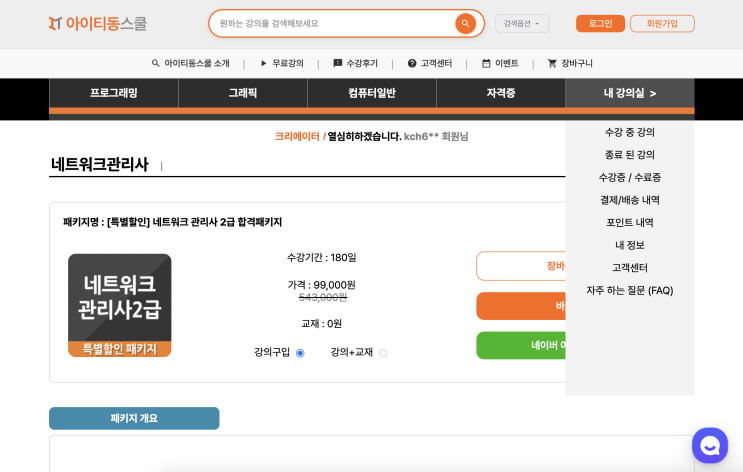Choose 내 정보 from menu

(630, 245)
